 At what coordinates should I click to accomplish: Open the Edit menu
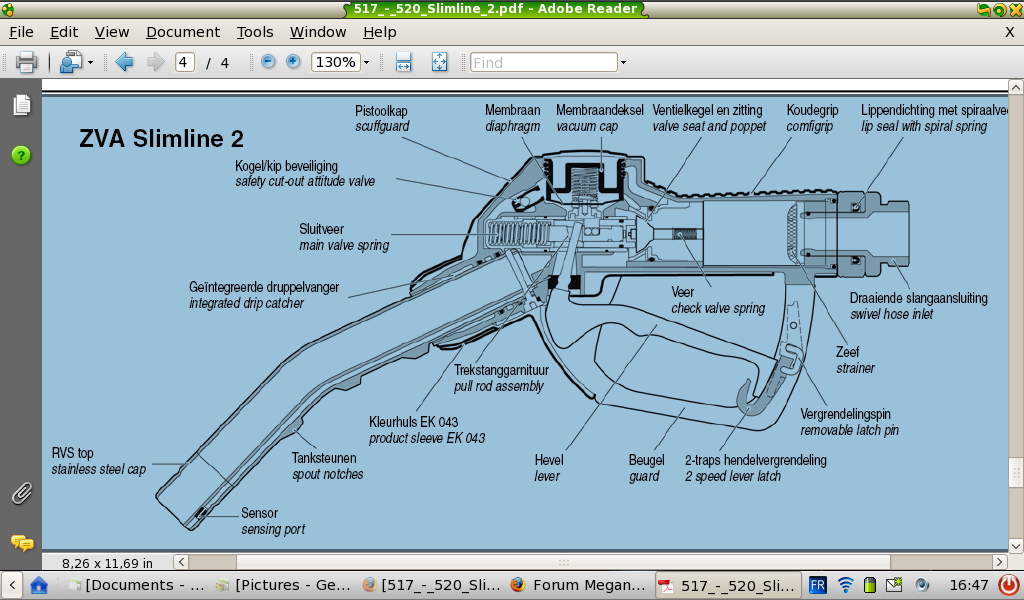64,32
